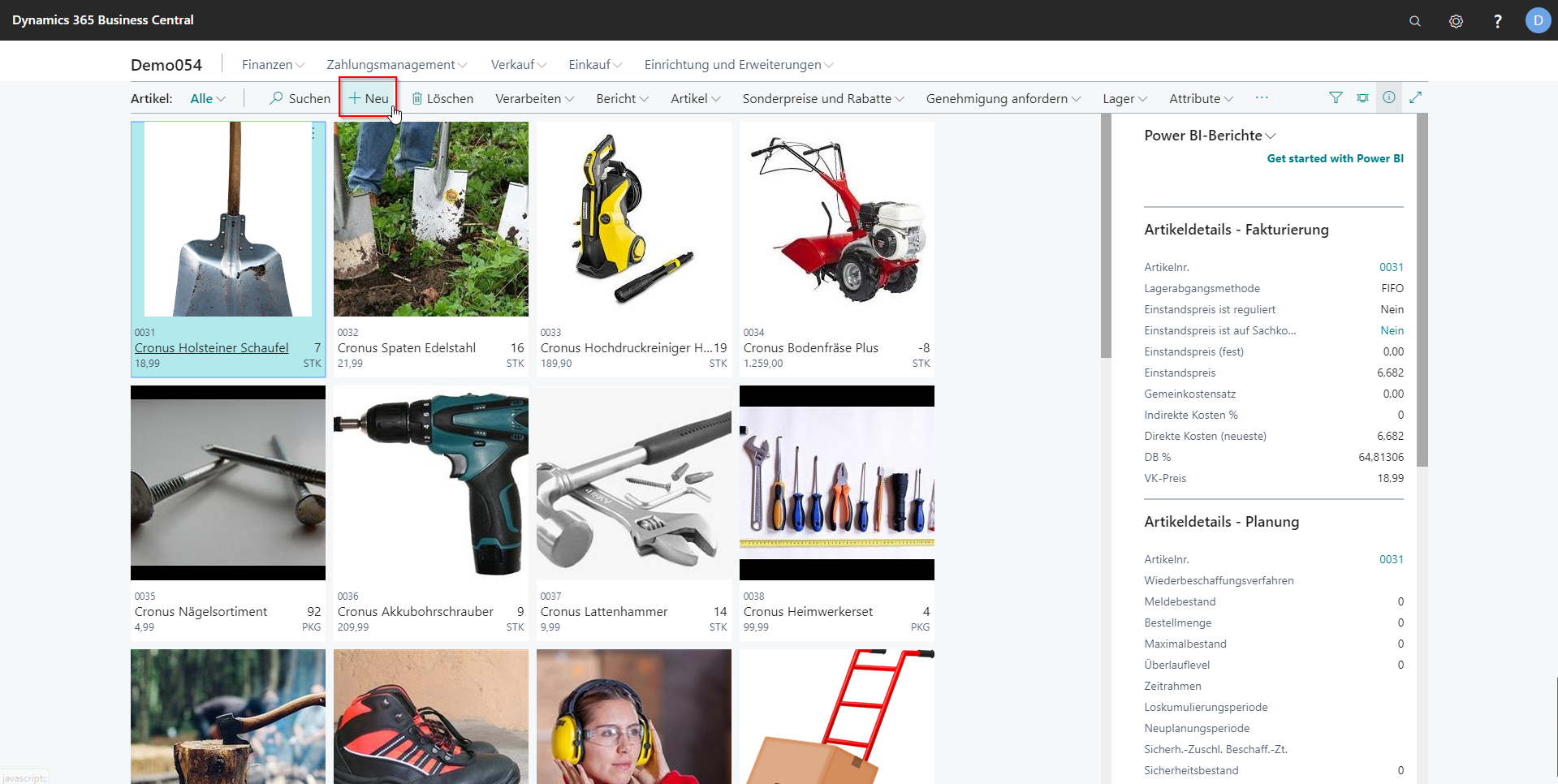Open Artikelnr. 0031 link under Planung
The height and width of the screenshot is (784, 1558).
click(x=1391, y=559)
